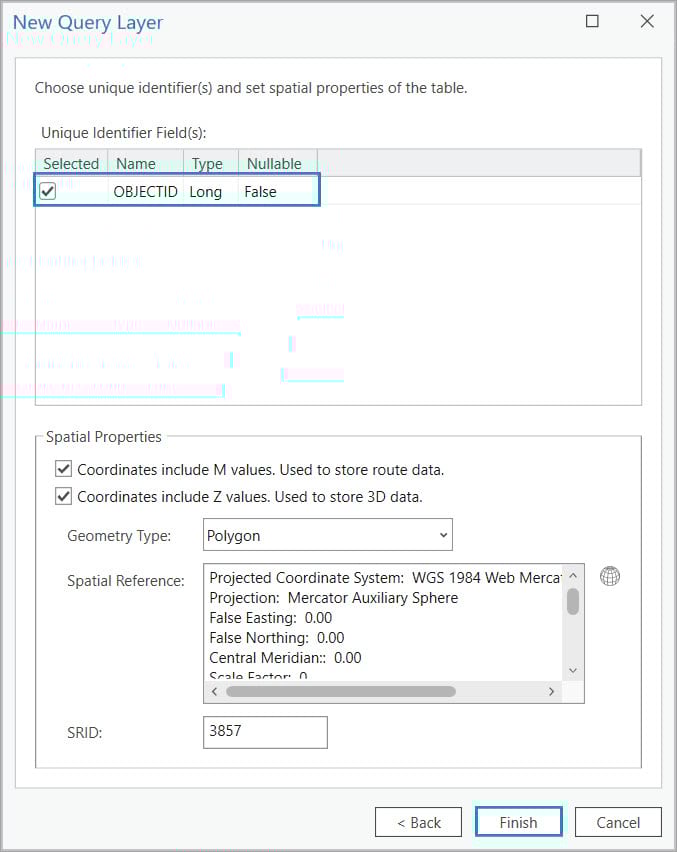Open the Geometry Type dropdown

pyautogui.click(x=442, y=534)
